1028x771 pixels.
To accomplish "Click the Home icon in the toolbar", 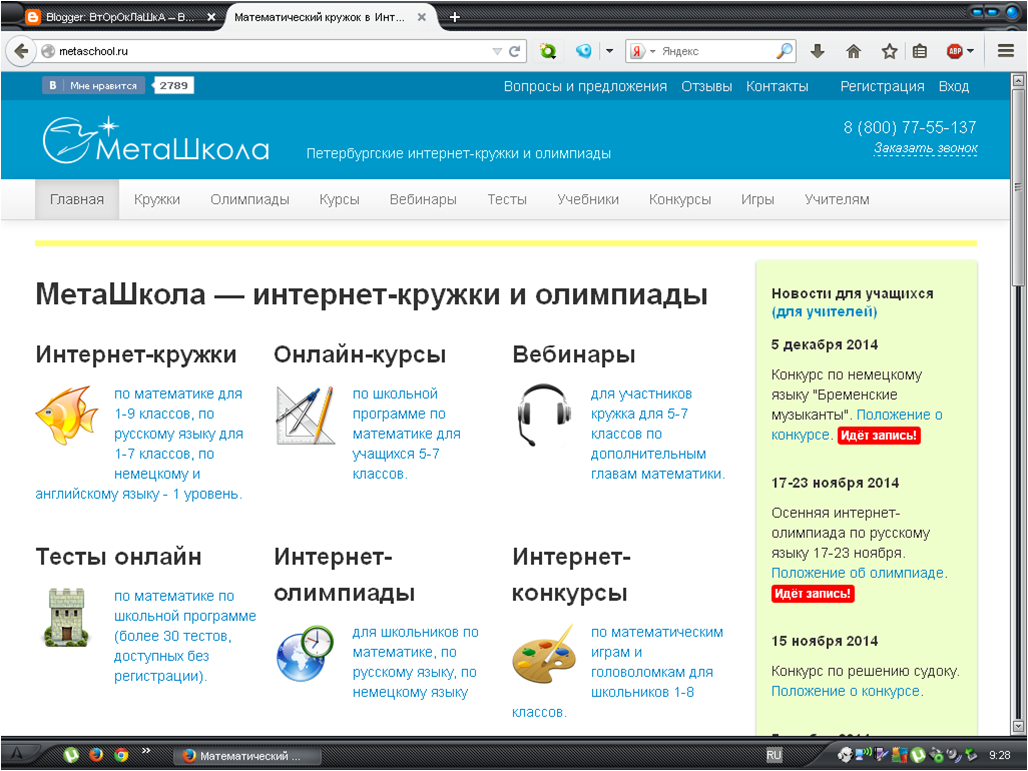I will (854, 50).
